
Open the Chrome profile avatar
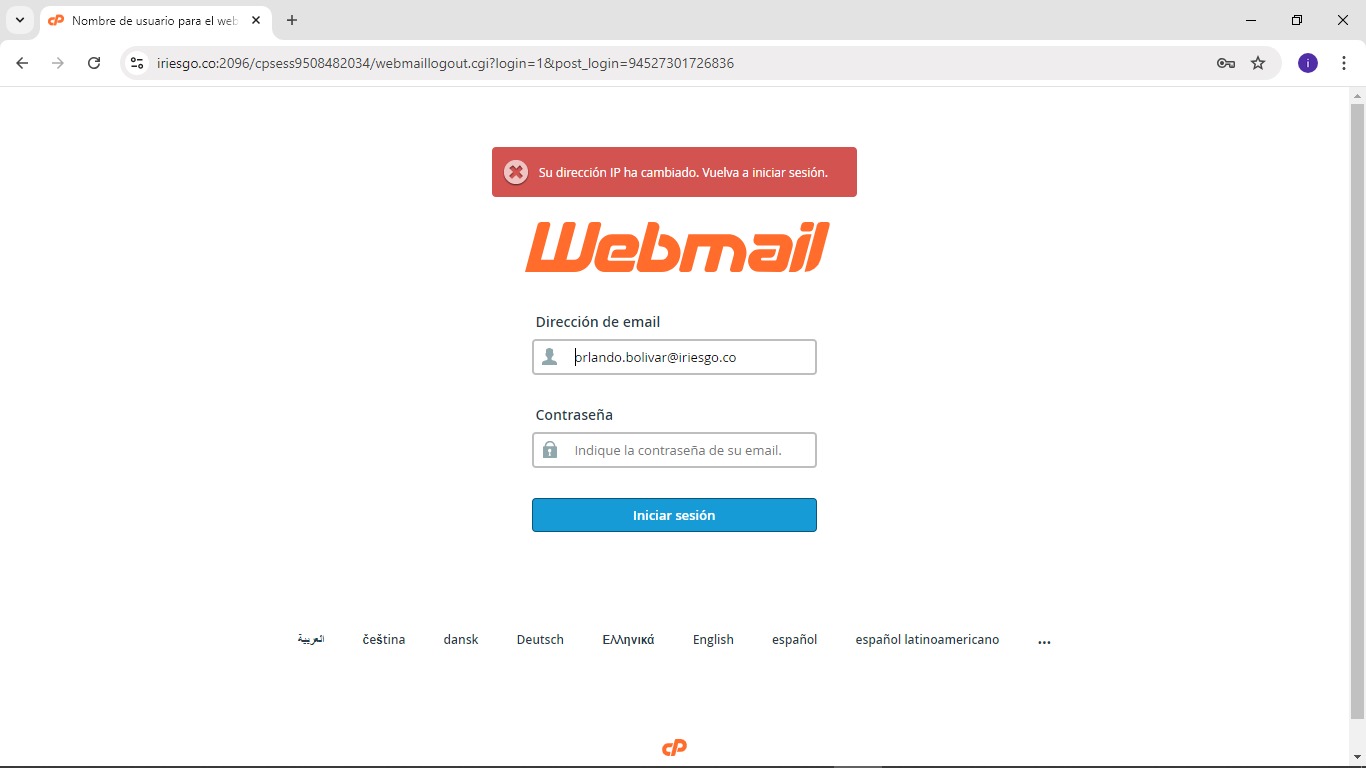coord(1308,63)
